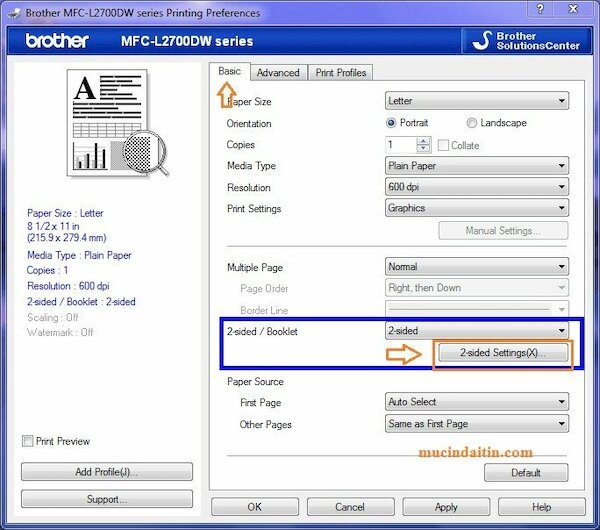Click the Default button
This screenshot has width=600, height=530.
(526, 473)
